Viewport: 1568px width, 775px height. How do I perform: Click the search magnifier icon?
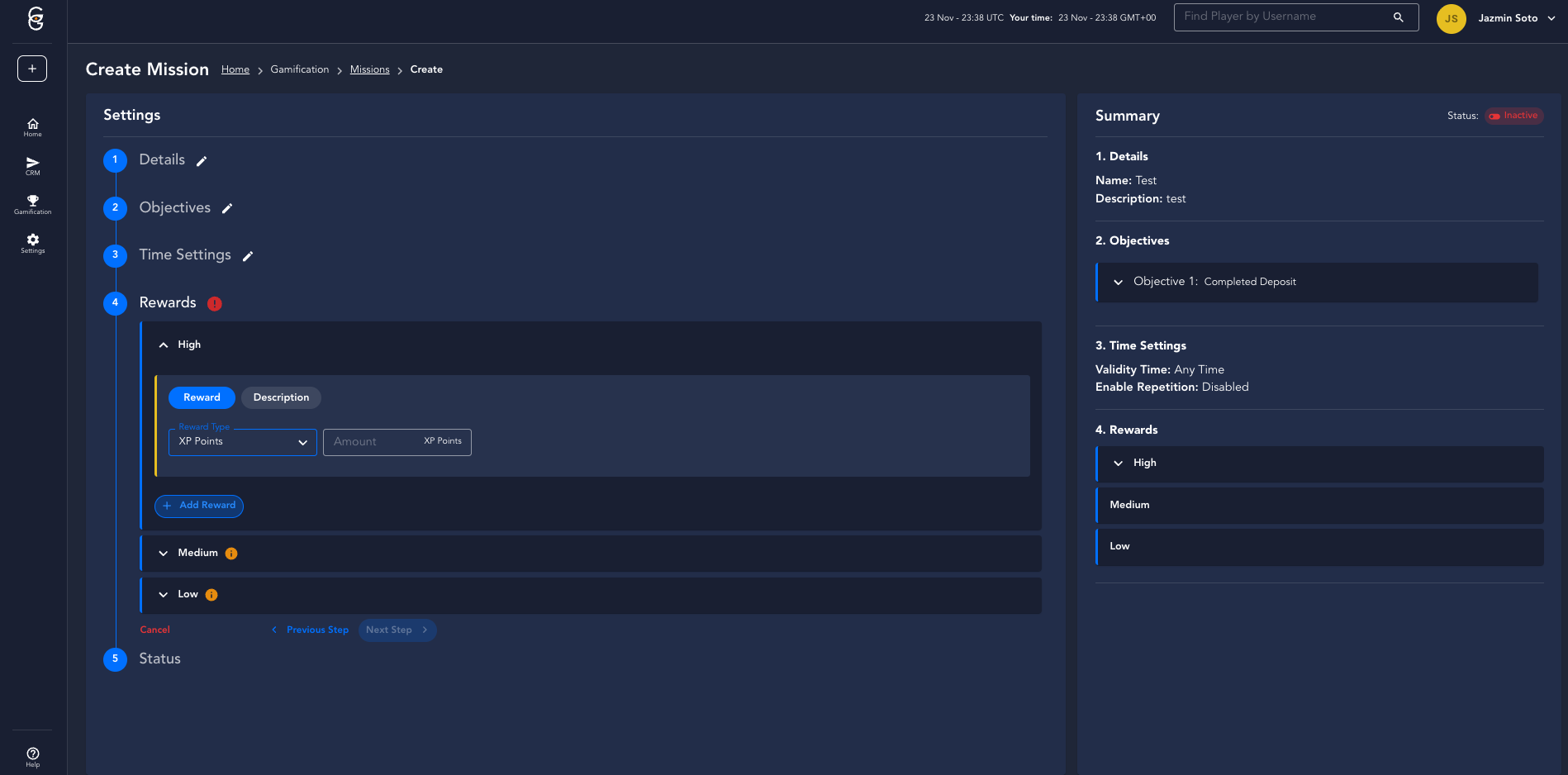pos(1398,17)
